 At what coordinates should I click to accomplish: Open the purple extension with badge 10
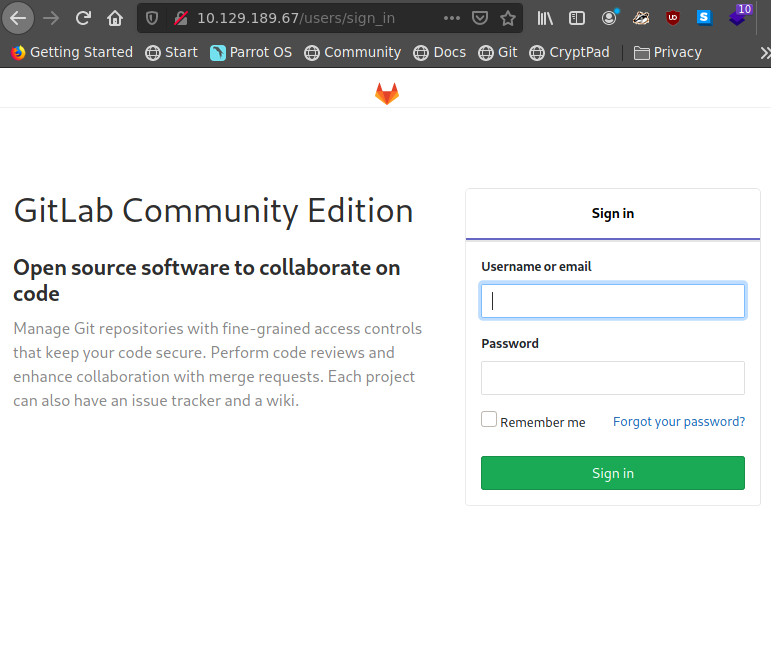pyautogui.click(x=739, y=16)
